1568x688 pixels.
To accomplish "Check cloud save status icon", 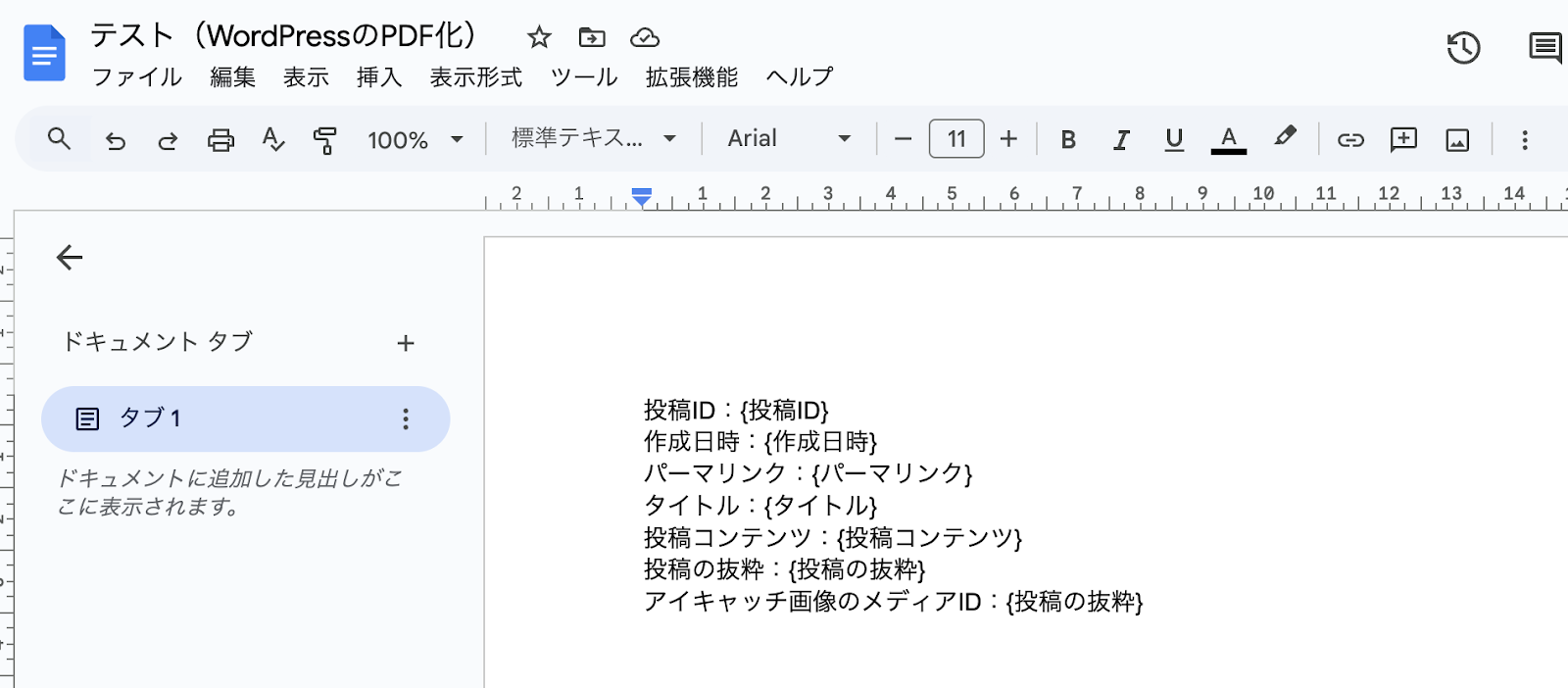I will click(x=644, y=37).
